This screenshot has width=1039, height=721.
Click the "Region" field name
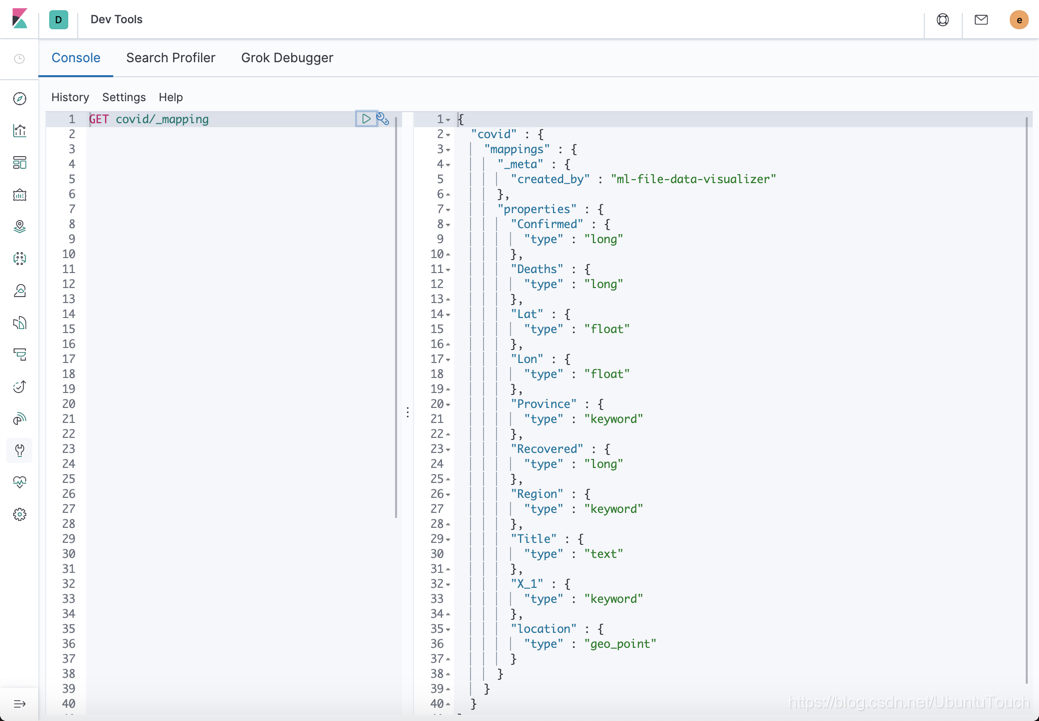pyautogui.click(x=537, y=494)
